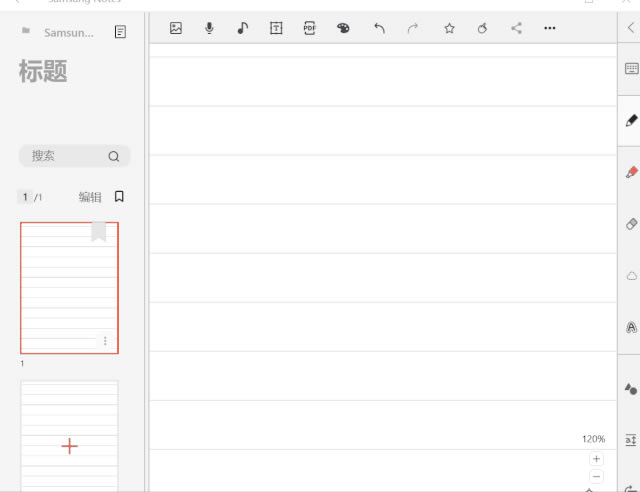Click the search magnifier icon

(114, 156)
